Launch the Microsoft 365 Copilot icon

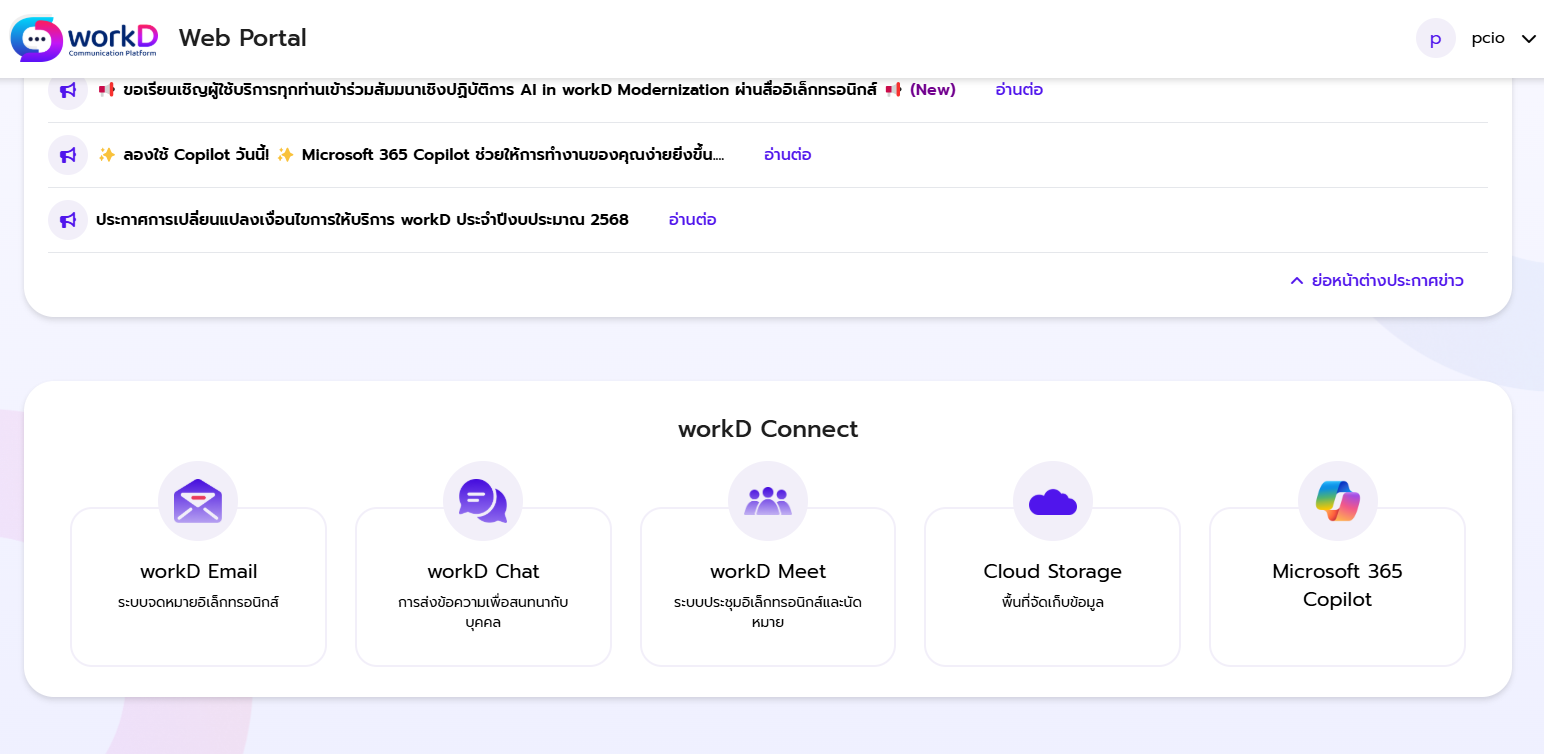1337,501
